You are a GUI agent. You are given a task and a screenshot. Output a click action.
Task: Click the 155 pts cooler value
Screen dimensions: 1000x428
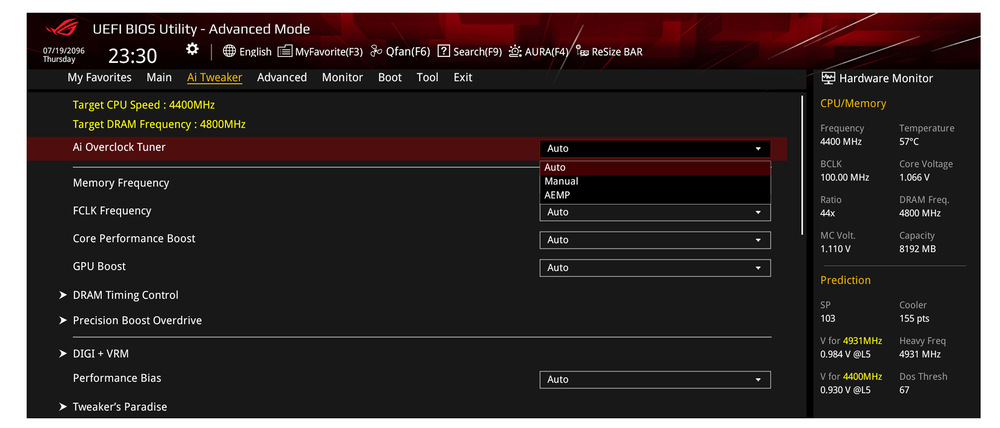click(x=915, y=318)
